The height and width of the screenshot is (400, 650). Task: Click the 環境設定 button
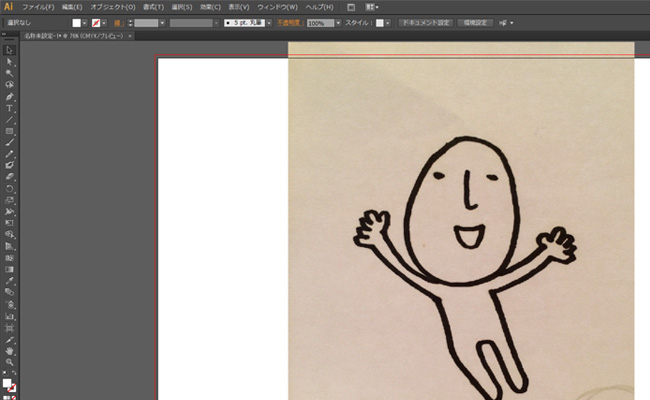point(474,22)
